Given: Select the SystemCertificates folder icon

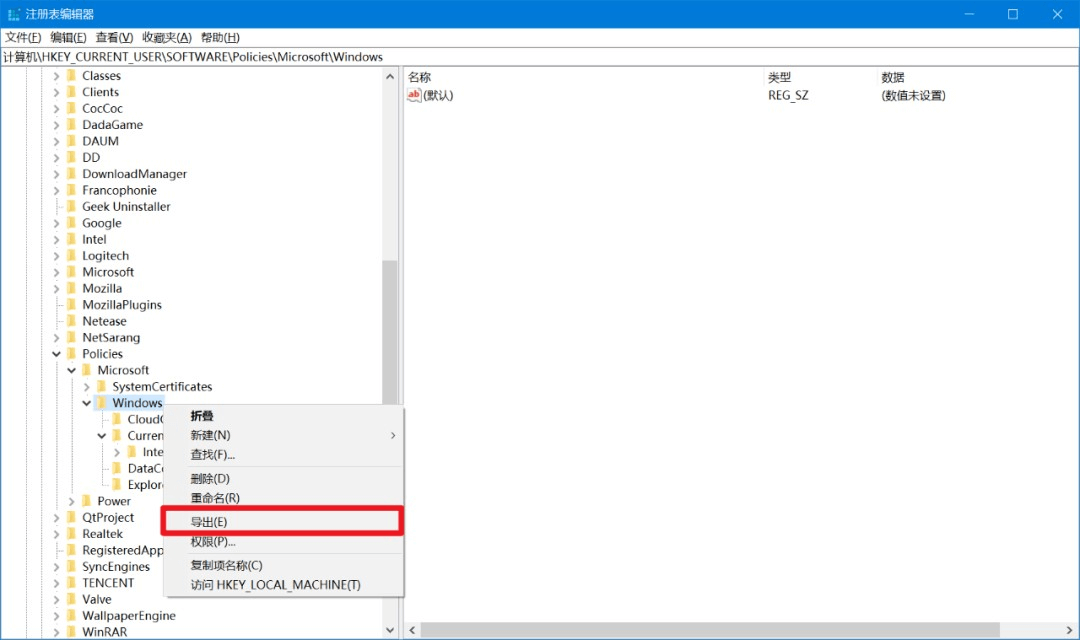Looking at the screenshot, I should pyautogui.click(x=102, y=387).
